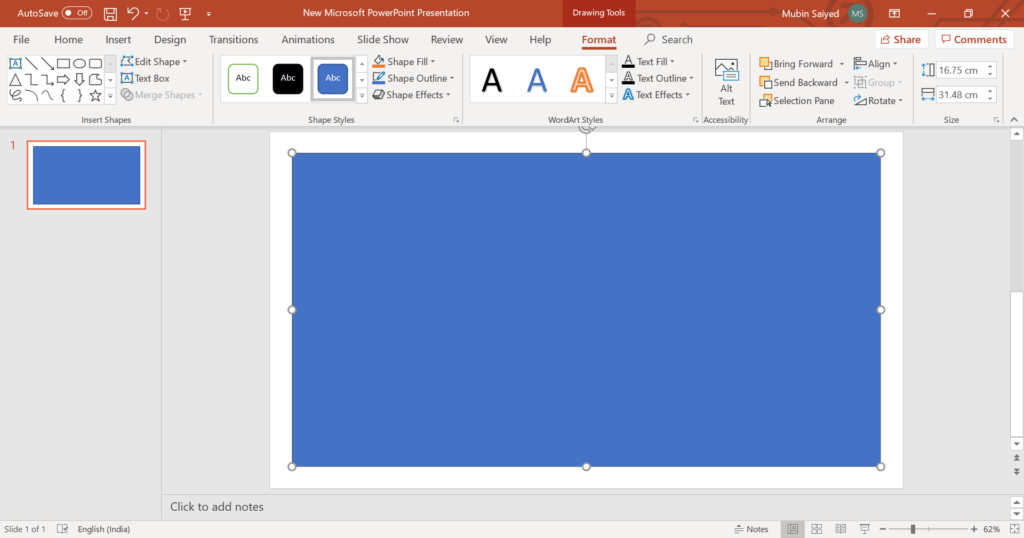Select the orange outlined WordArt style

582,80
